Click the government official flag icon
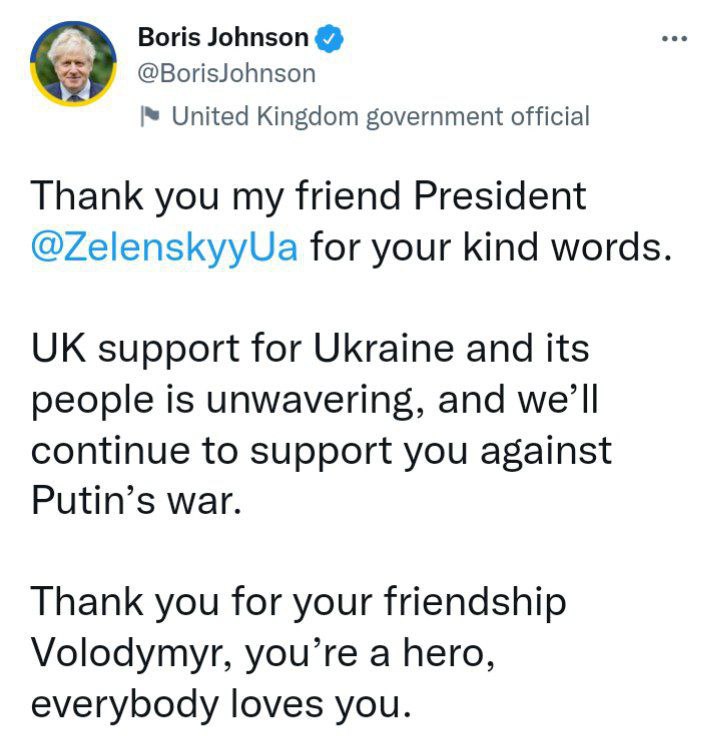The width and height of the screenshot is (720, 736). coord(149,116)
